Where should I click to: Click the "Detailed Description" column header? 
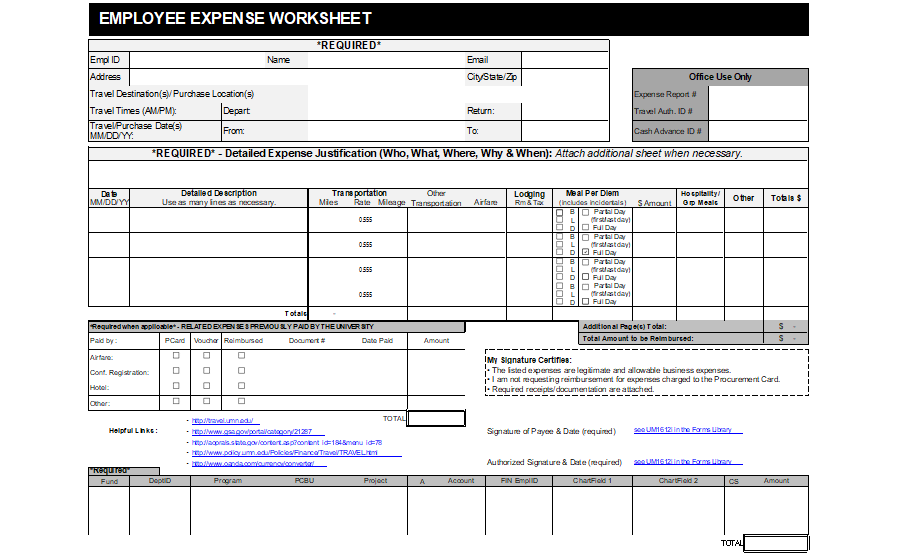pyautogui.click(x=219, y=193)
